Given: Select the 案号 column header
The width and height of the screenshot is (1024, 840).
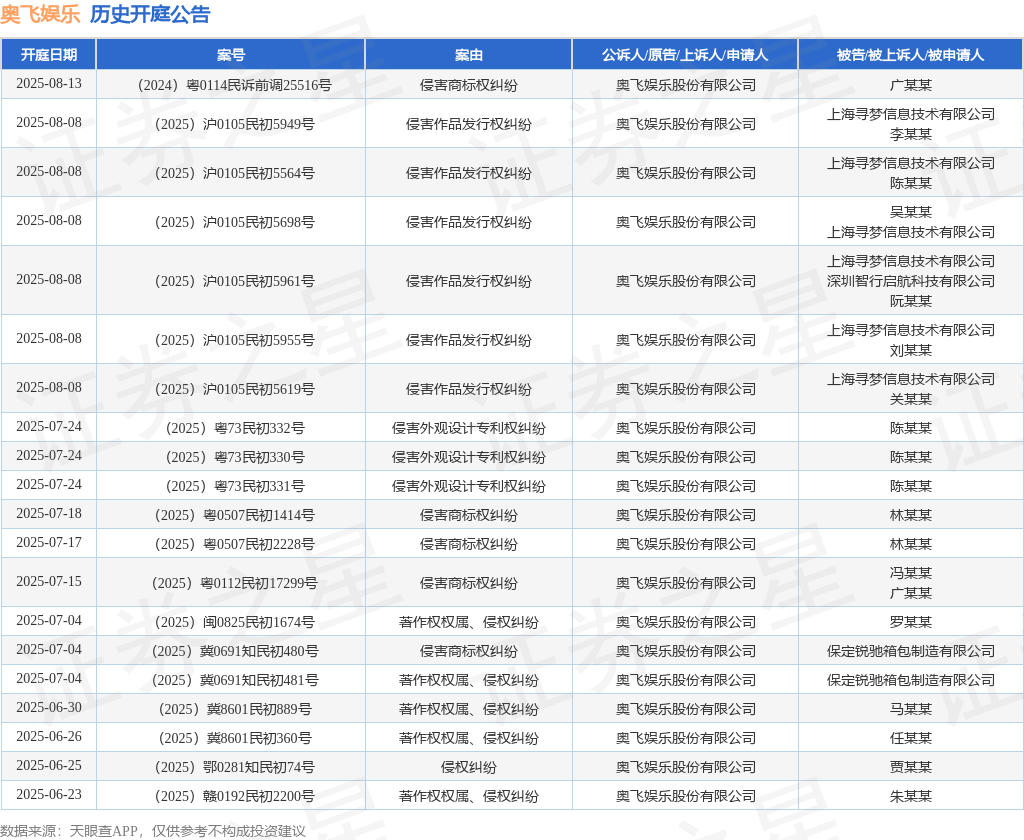Looking at the screenshot, I should tap(231, 55).
